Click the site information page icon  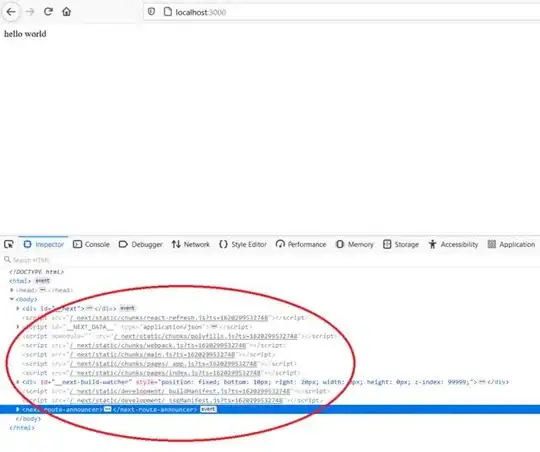tap(168, 12)
